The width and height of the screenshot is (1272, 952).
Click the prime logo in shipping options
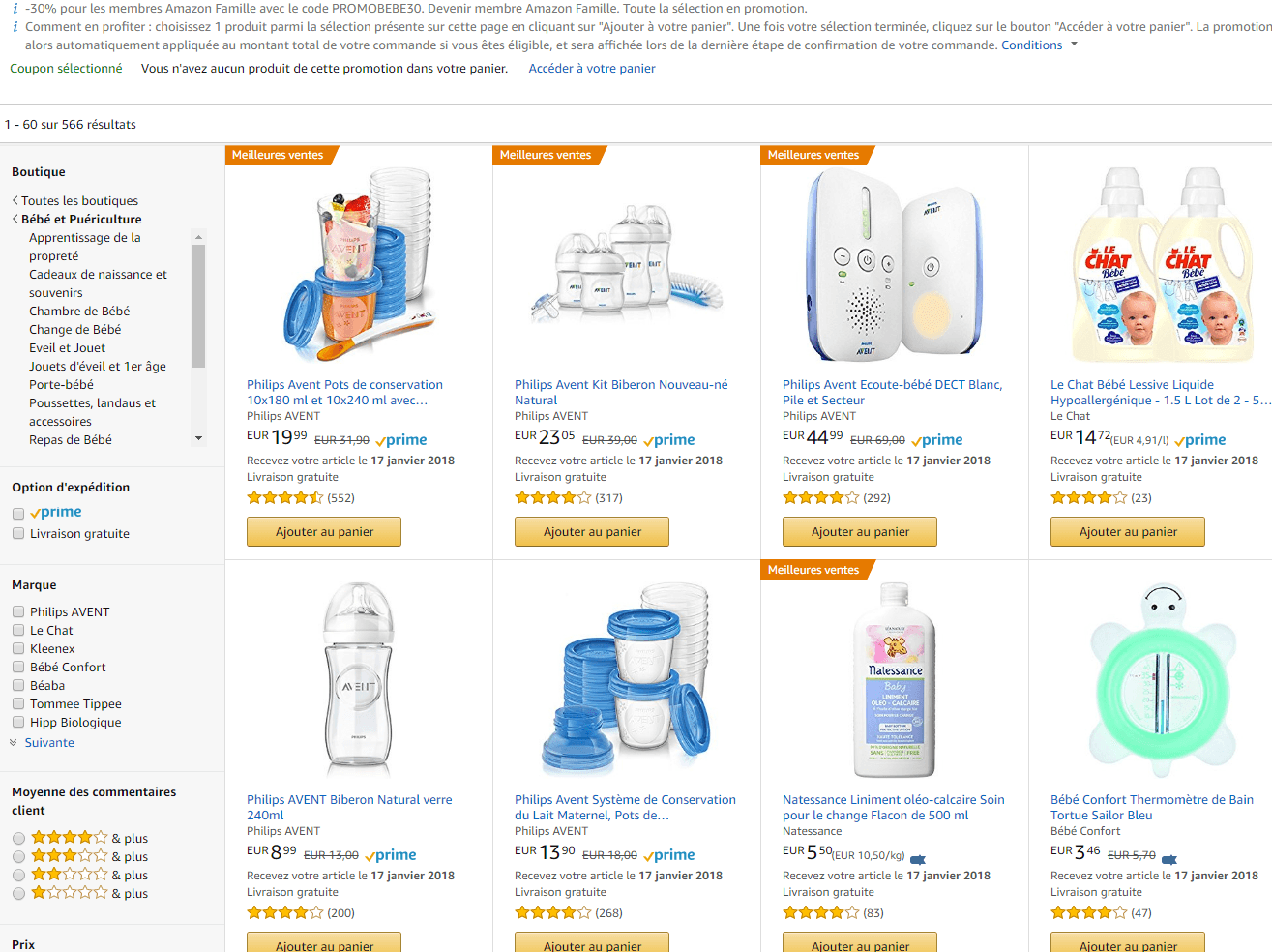56,513
